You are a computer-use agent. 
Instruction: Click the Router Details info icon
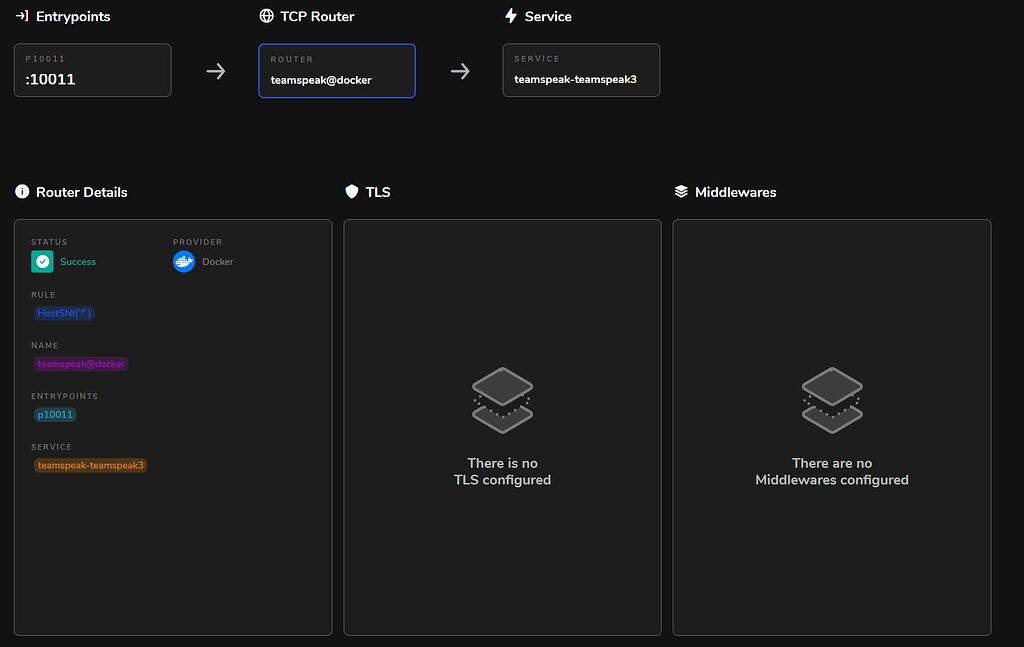click(x=21, y=191)
